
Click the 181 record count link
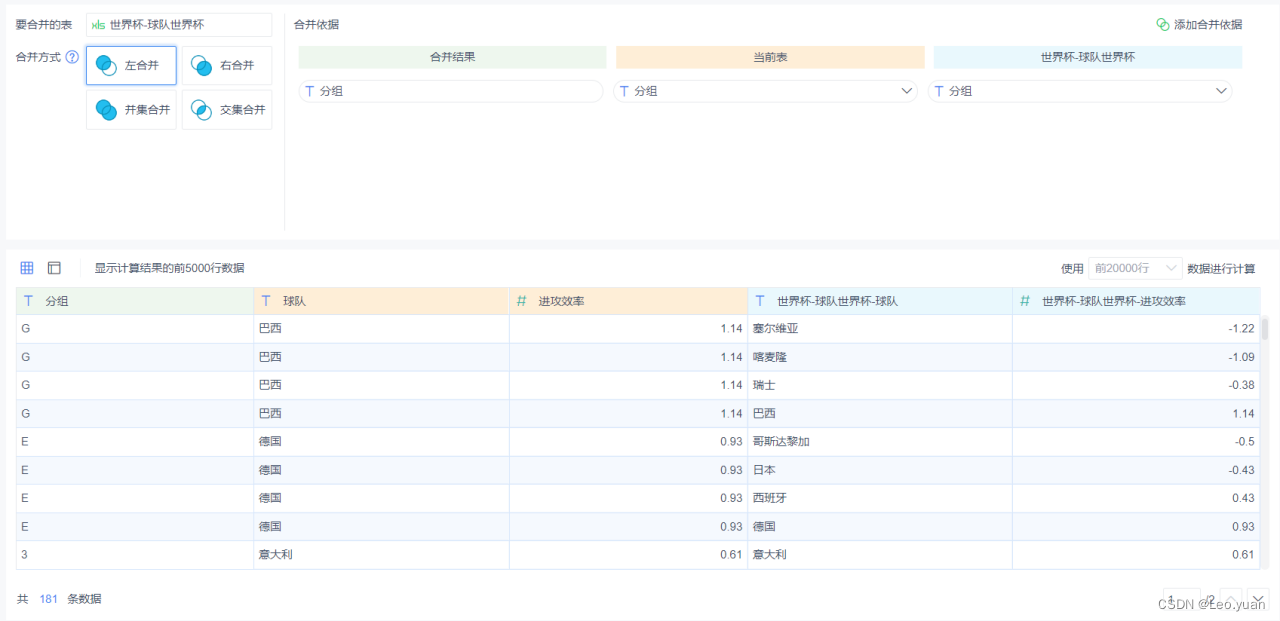click(48, 599)
